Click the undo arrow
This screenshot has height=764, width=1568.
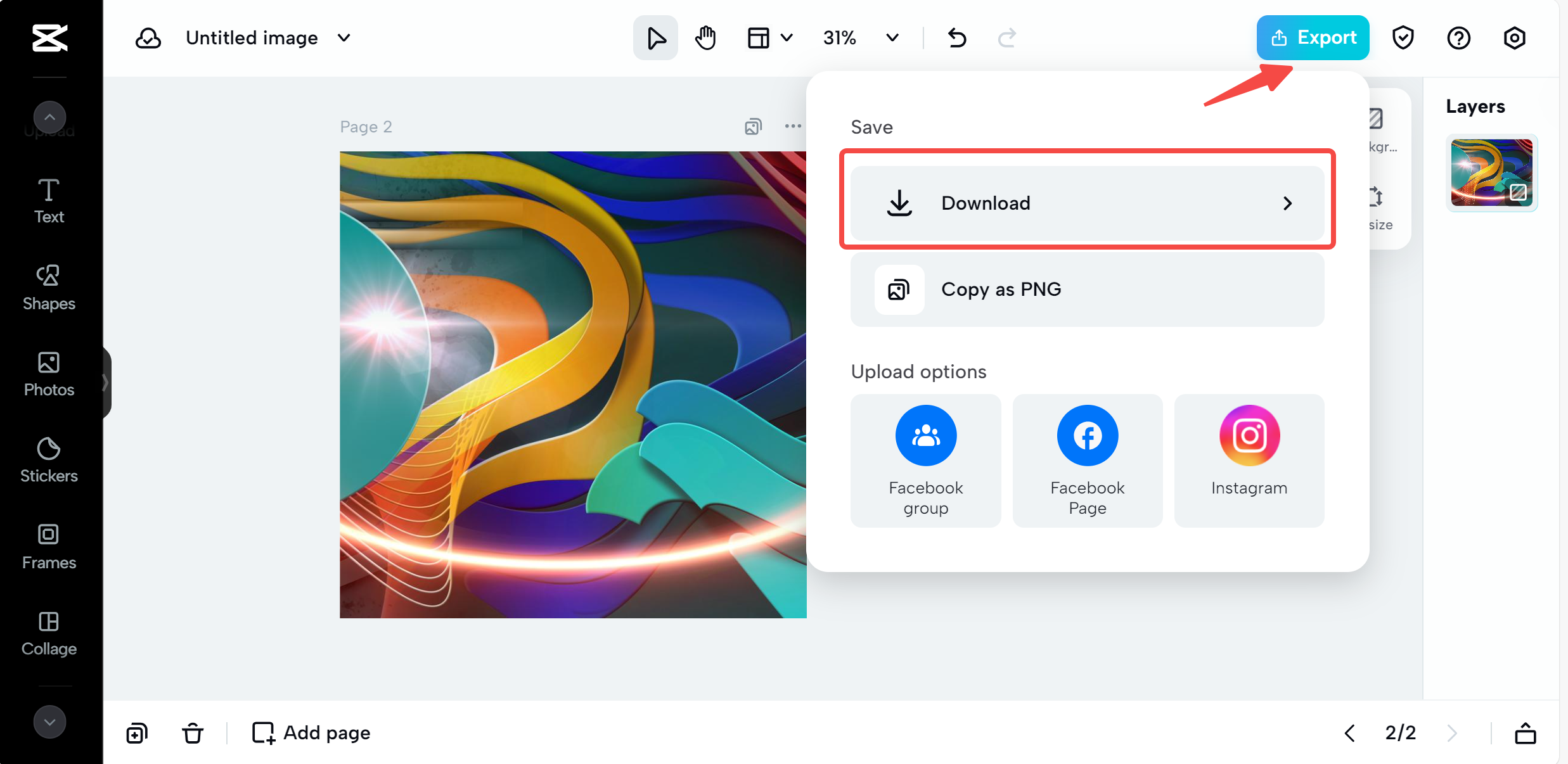pos(956,38)
